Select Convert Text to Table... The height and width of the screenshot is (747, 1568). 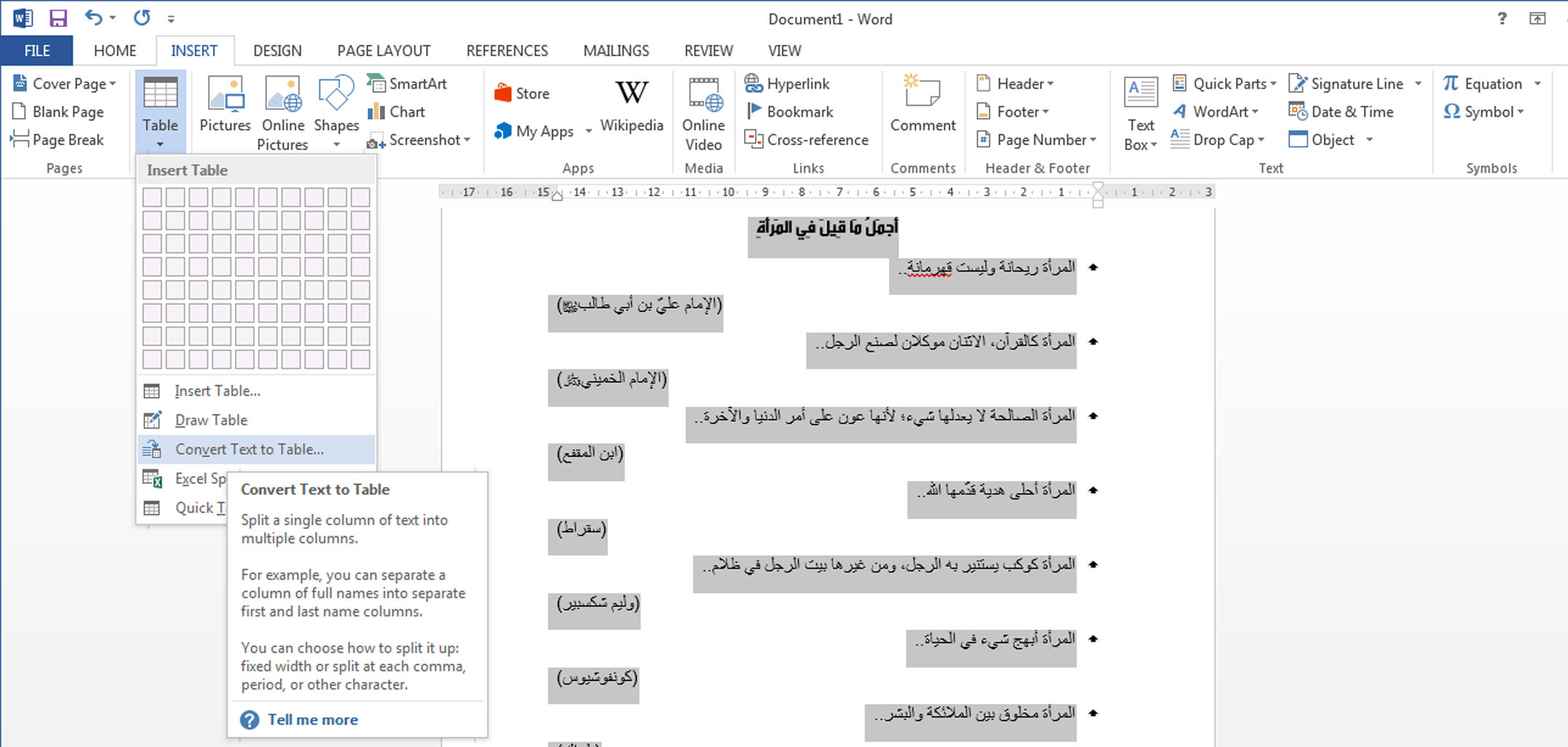tap(256, 449)
